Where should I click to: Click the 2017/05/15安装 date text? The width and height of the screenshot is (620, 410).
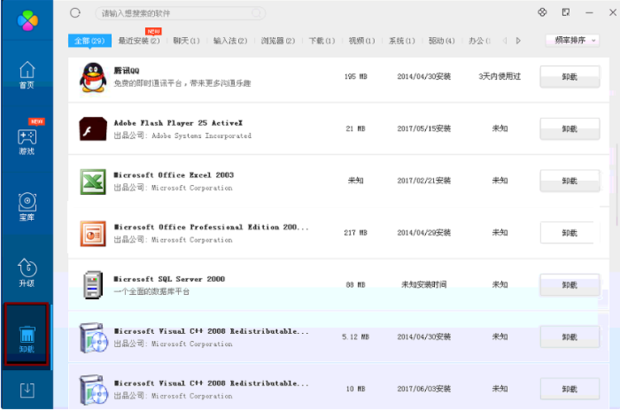click(424, 128)
